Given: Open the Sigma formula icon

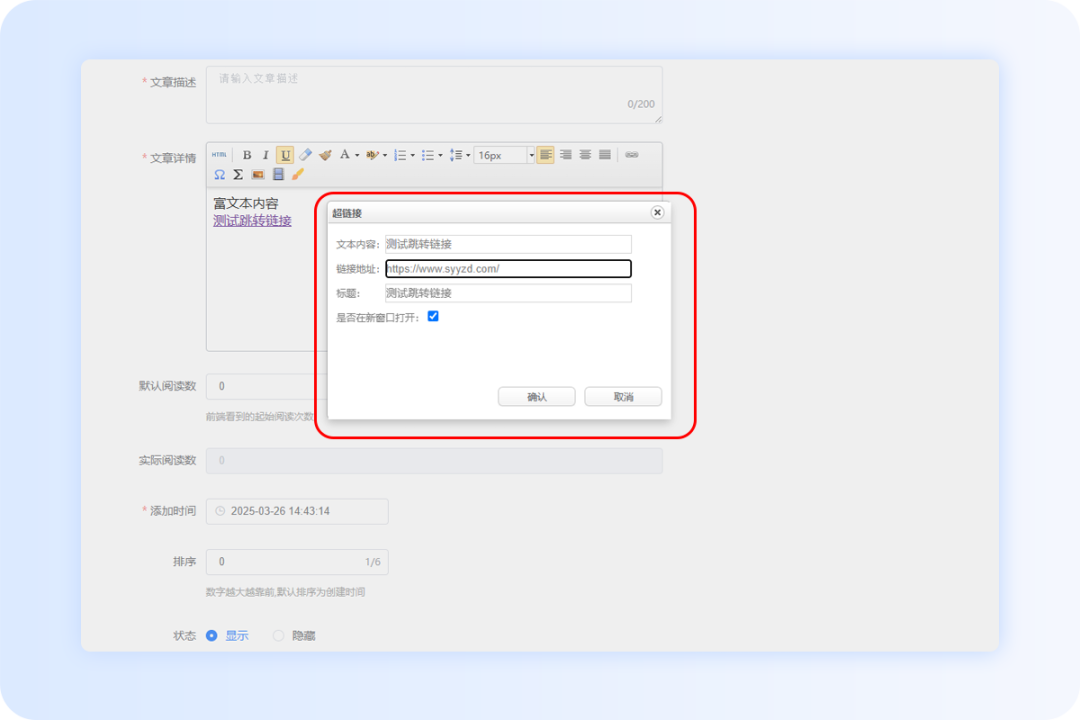Looking at the screenshot, I should click(x=238, y=174).
